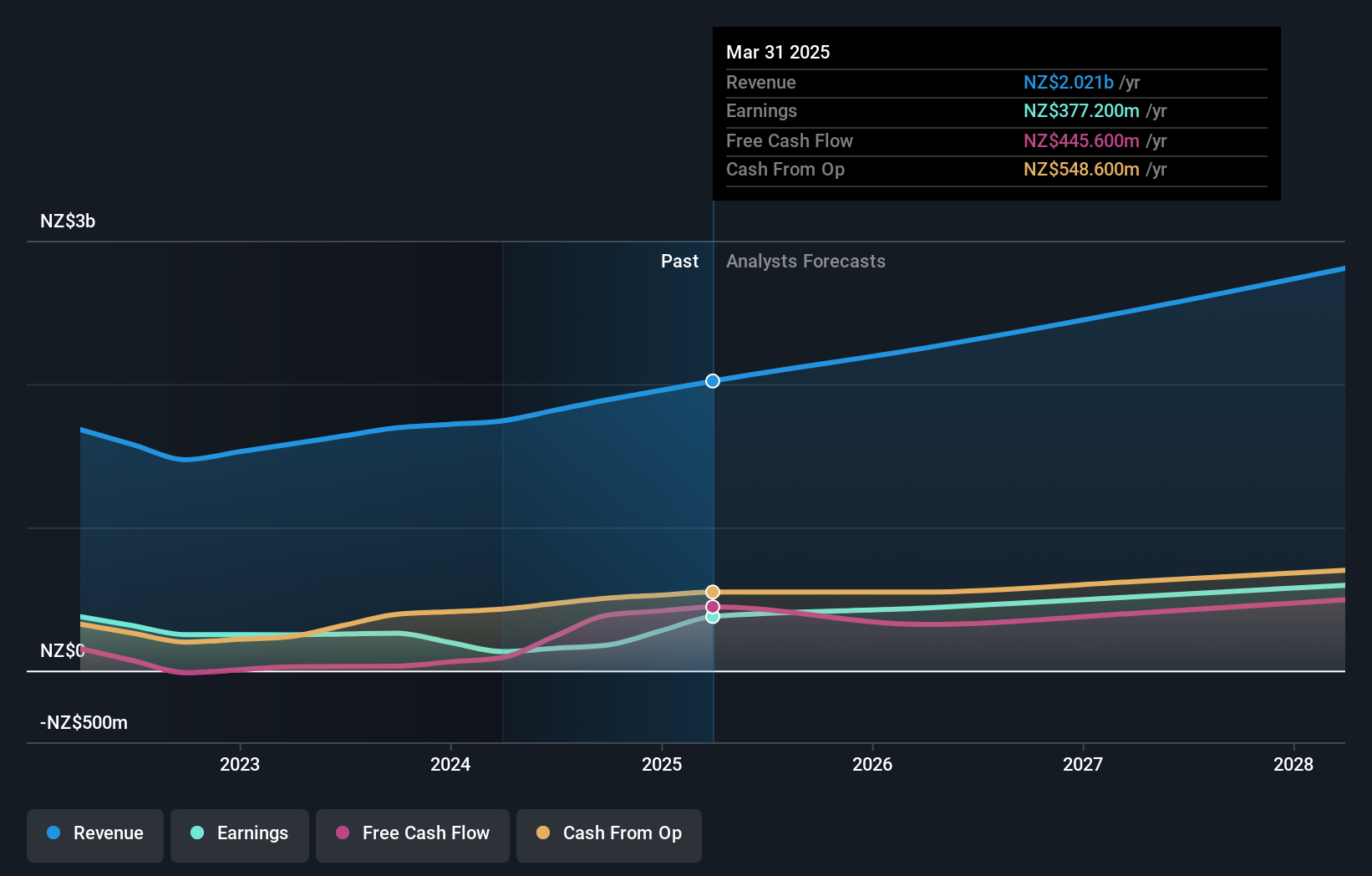Click the NZ$3b gridline label
Image resolution: width=1372 pixels, height=876 pixels.
(x=68, y=221)
